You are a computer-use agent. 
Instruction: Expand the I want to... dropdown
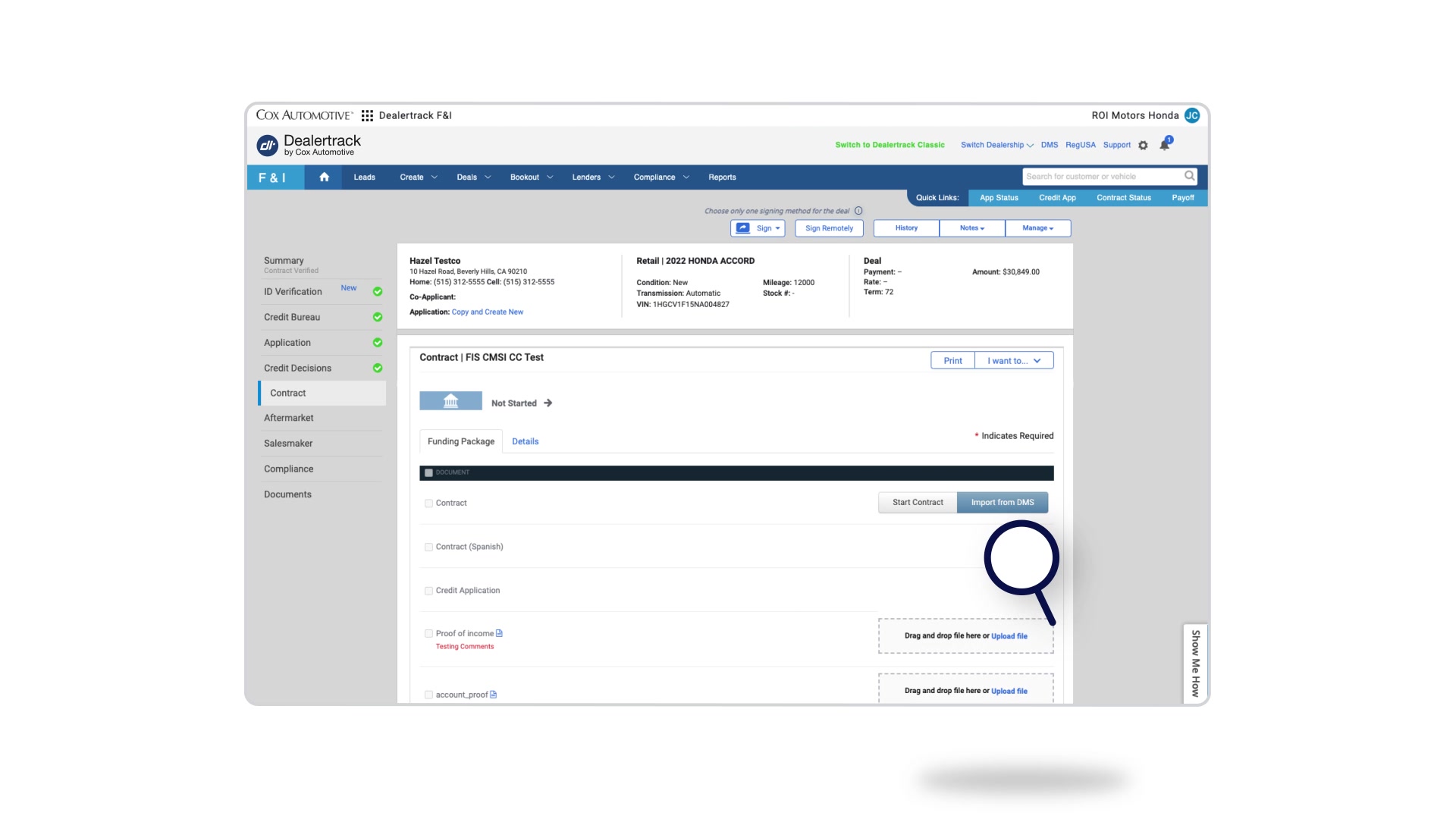(1014, 361)
